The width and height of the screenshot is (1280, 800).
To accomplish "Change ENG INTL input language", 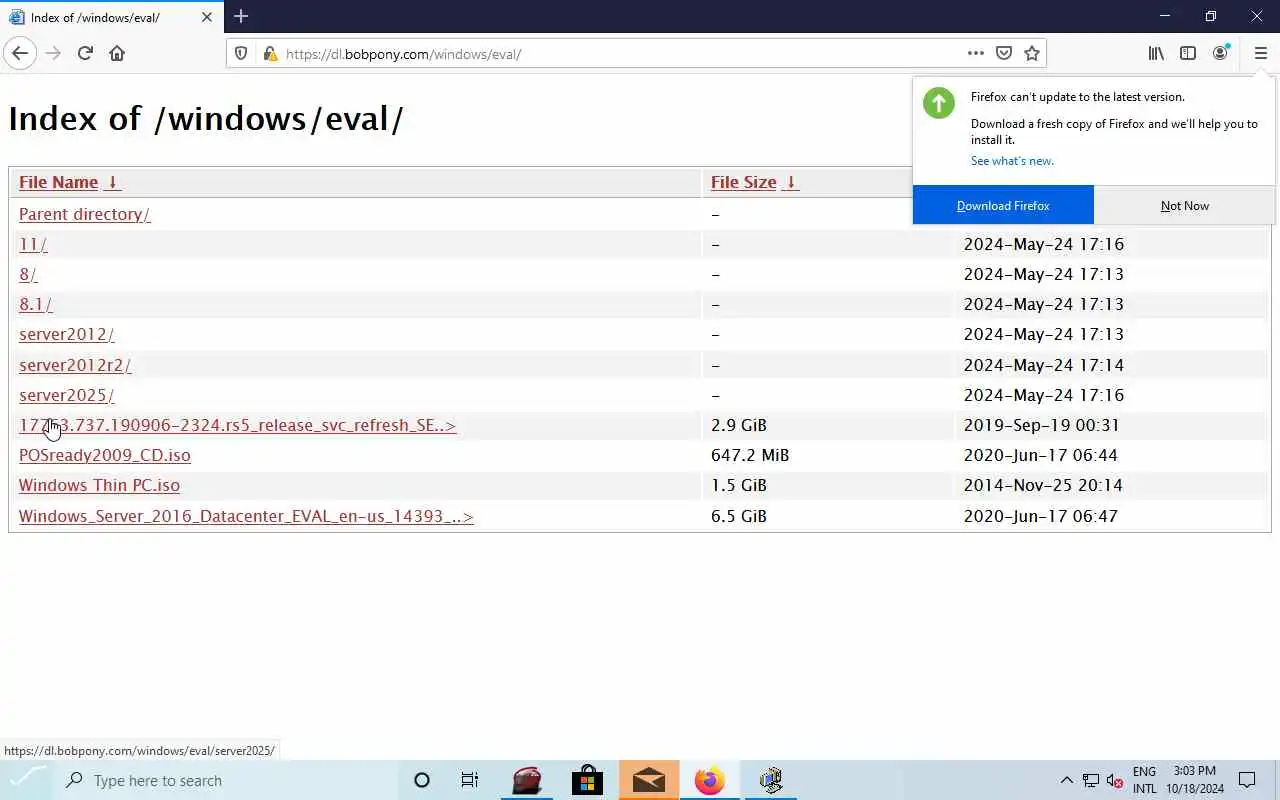I will coord(1145,780).
